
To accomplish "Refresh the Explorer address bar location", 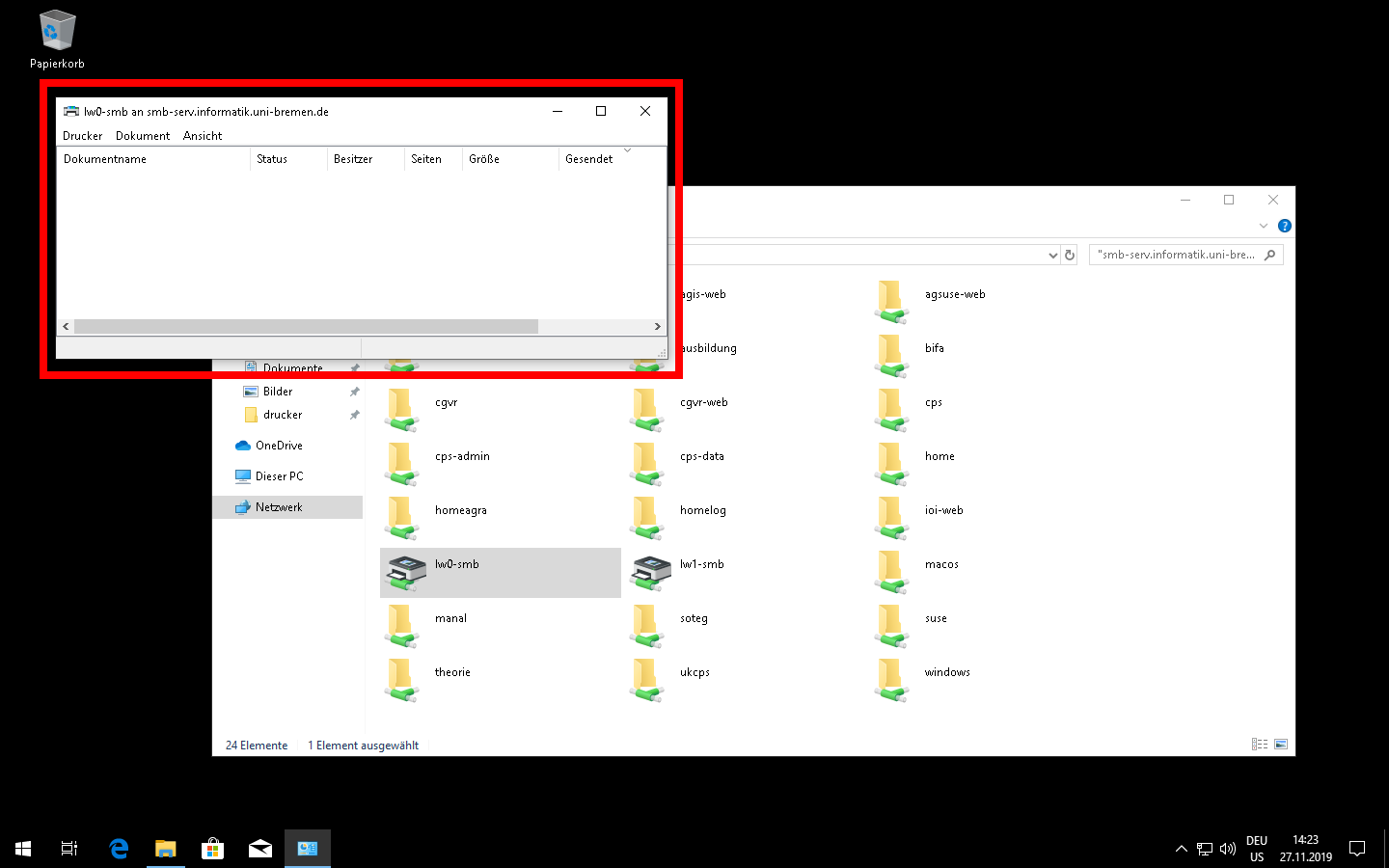I will pos(1069,256).
